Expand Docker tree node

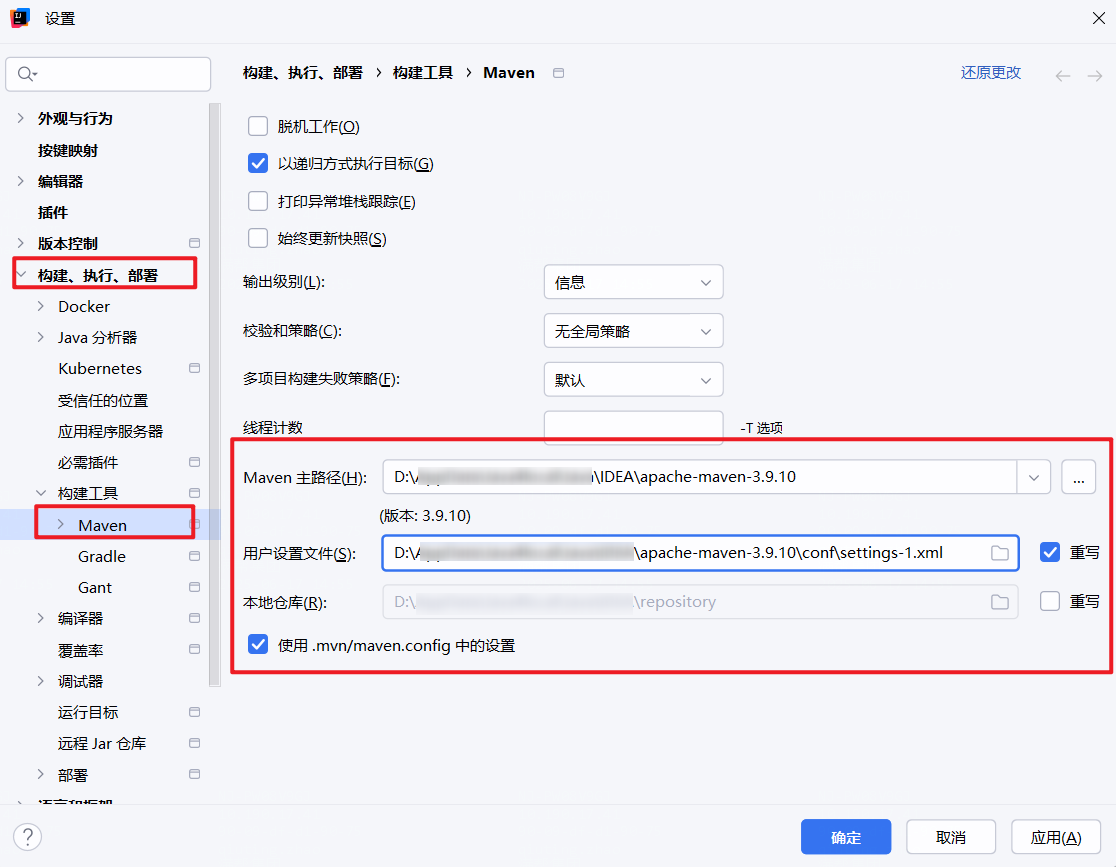tap(41, 306)
